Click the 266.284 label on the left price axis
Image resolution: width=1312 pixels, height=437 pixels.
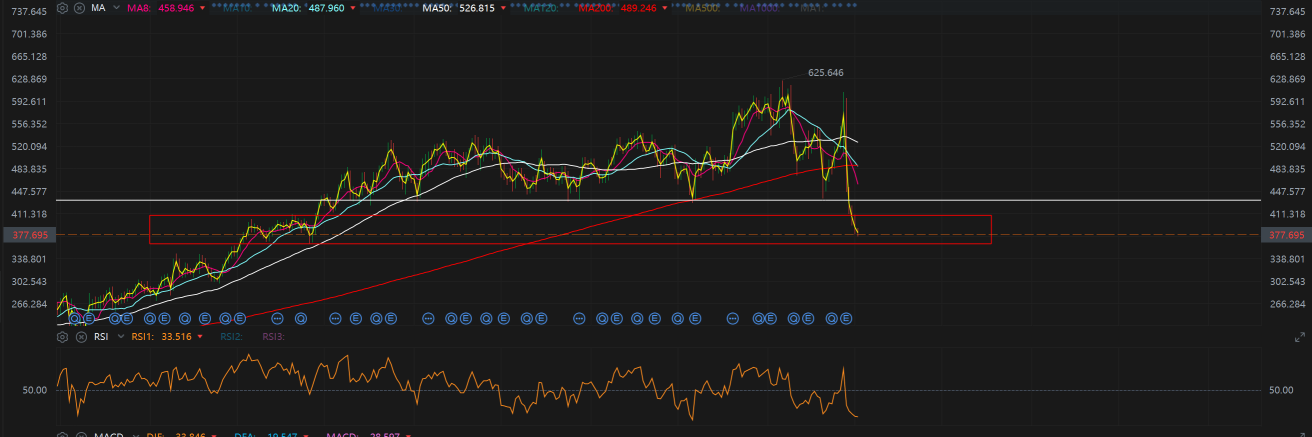point(27,304)
